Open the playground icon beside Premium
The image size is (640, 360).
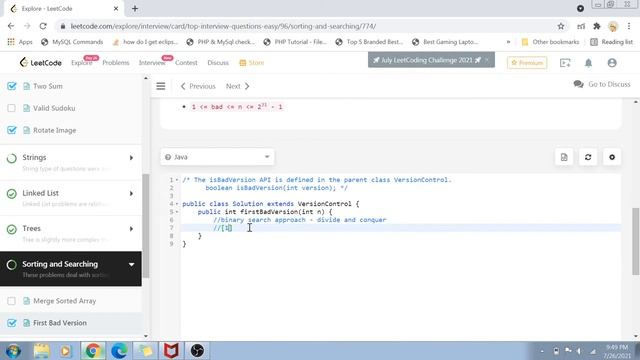(565, 63)
